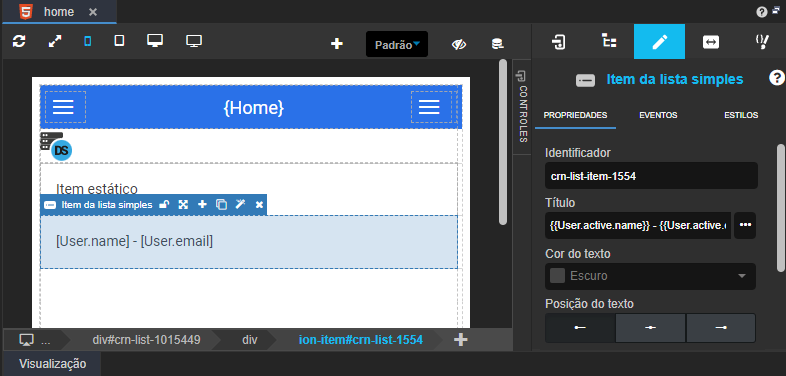Click the Escuro color swatch
The height and width of the screenshot is (376, 786).
point(557,276)
